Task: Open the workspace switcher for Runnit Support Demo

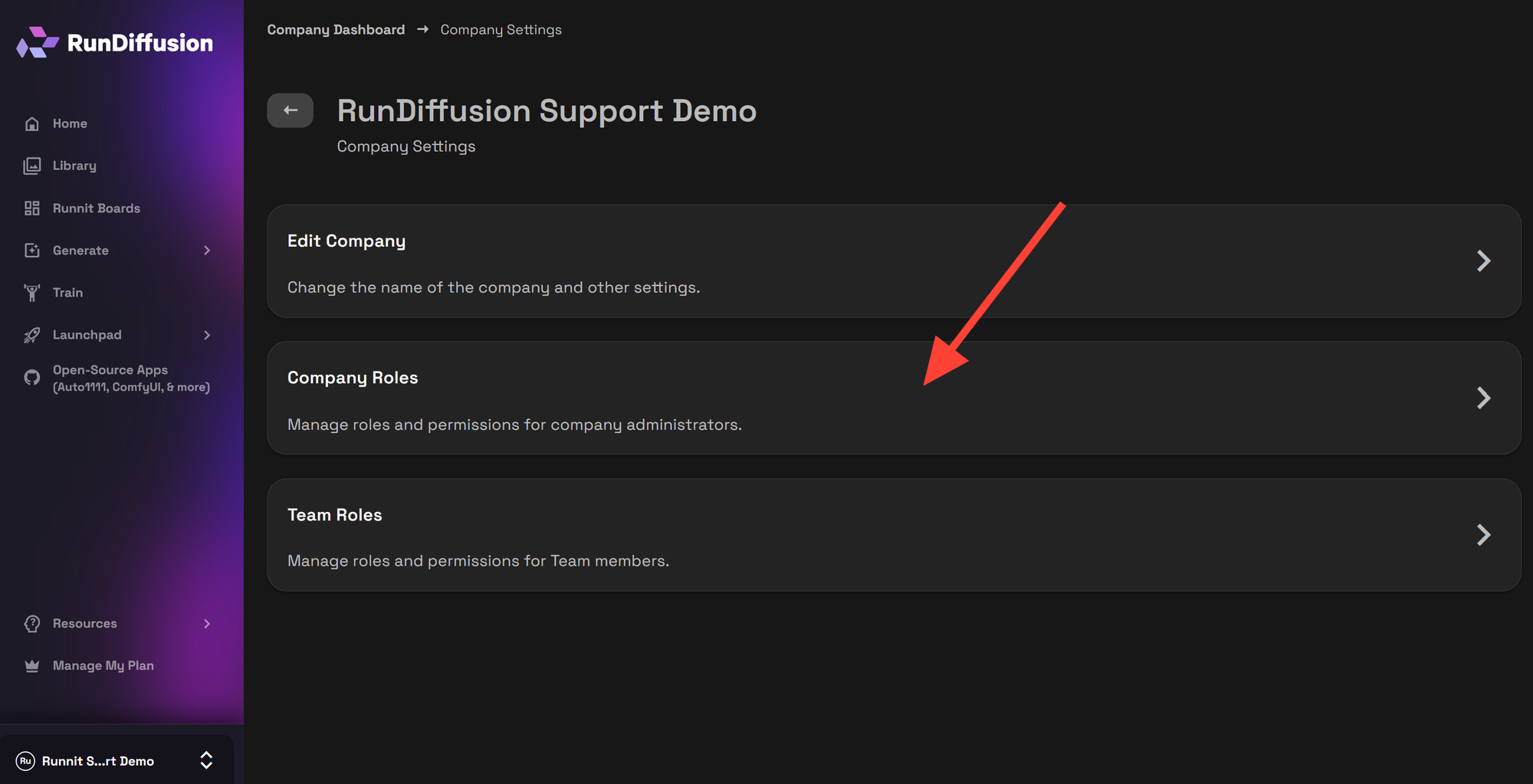Action: (x=206, y=759)
